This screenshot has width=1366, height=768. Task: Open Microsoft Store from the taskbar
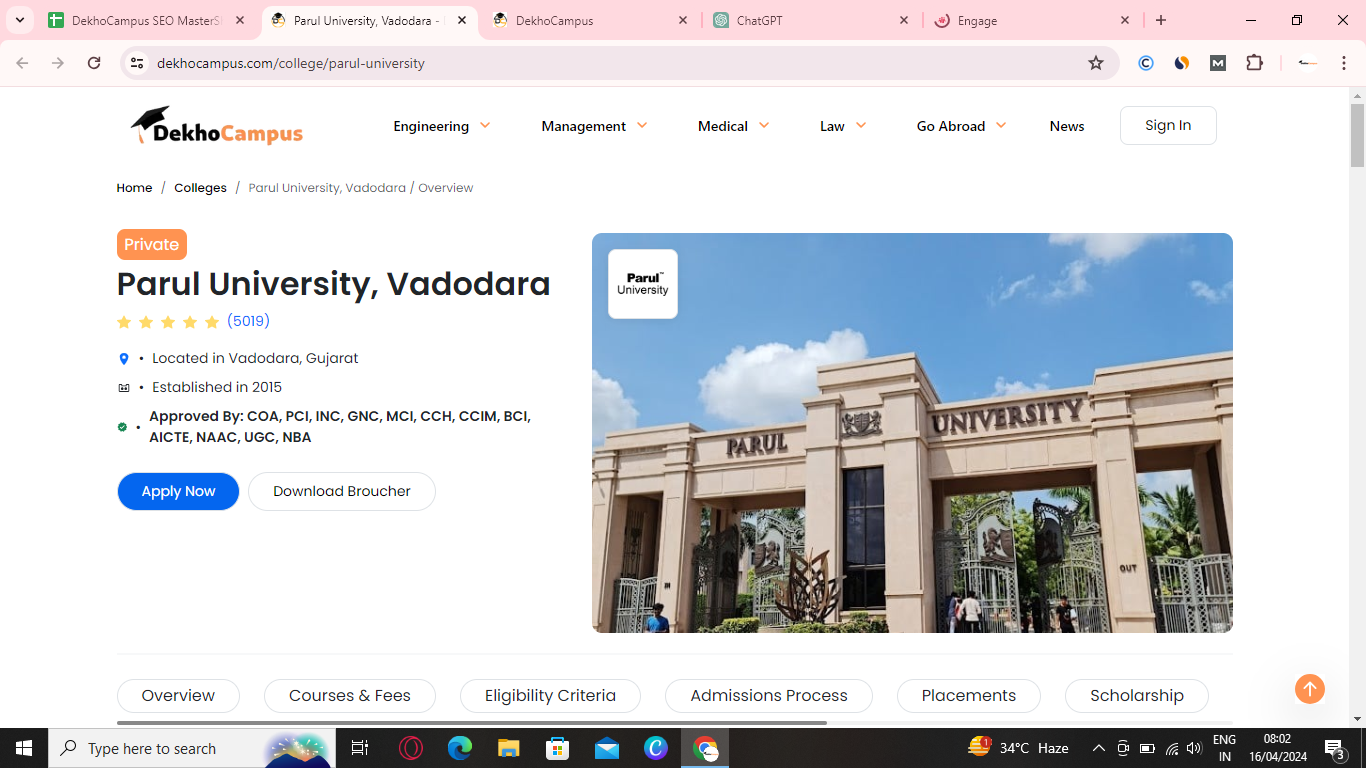click(558, 748)
